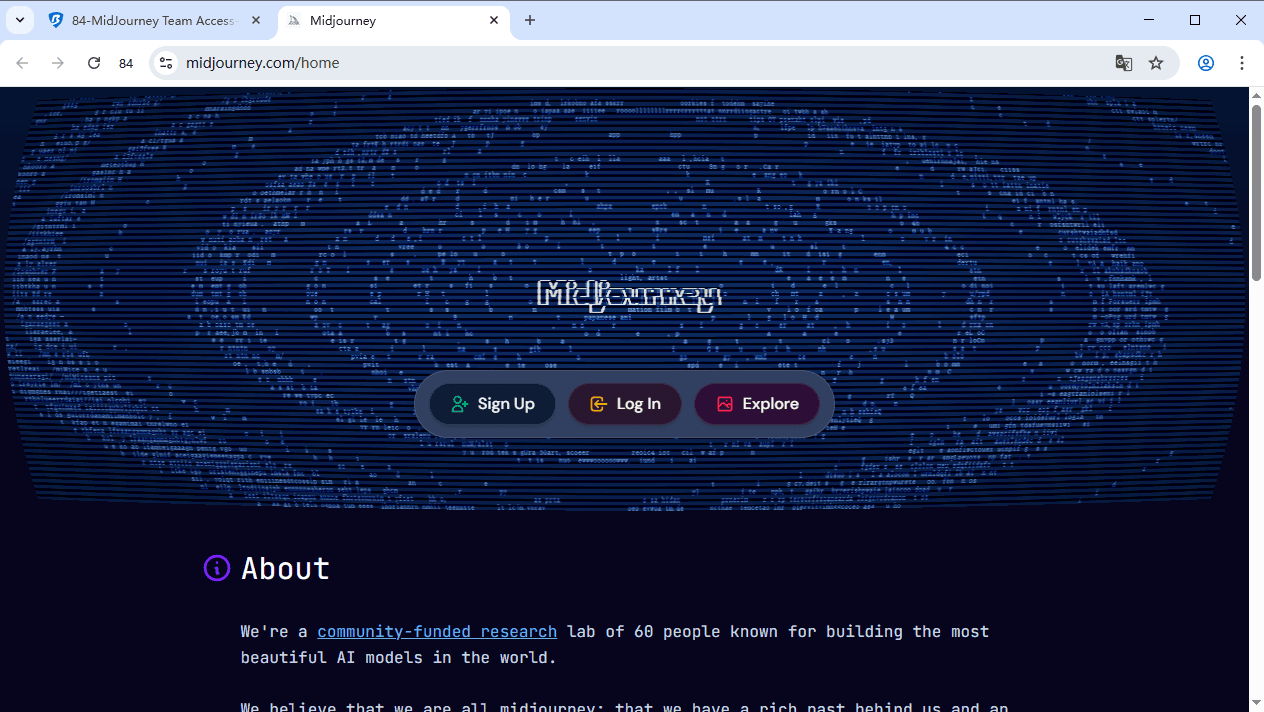The width and height of the screenshot is (1264, 712).
Task: Open the tab search dropdown arrow
Action: click(x=19, y=20)
